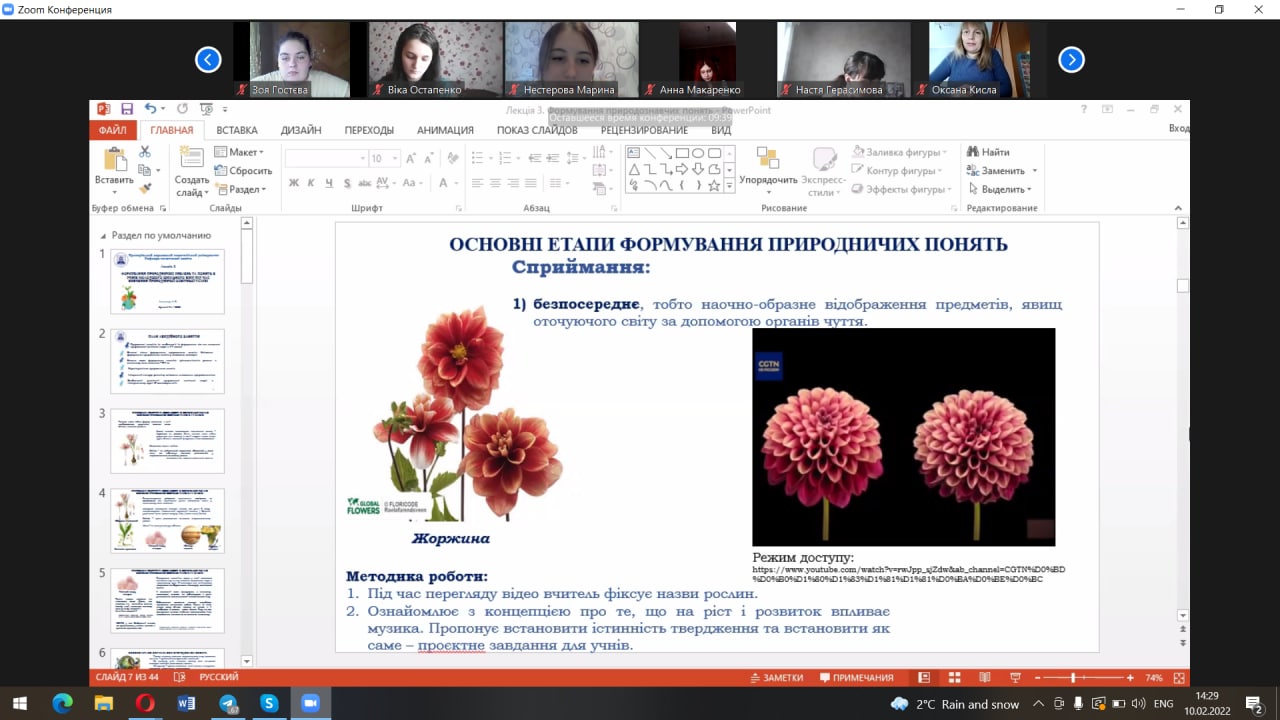Open Zoom app in Windows taskbar
The height and width of the screenshot is (720, 1280).
[310, 704]
